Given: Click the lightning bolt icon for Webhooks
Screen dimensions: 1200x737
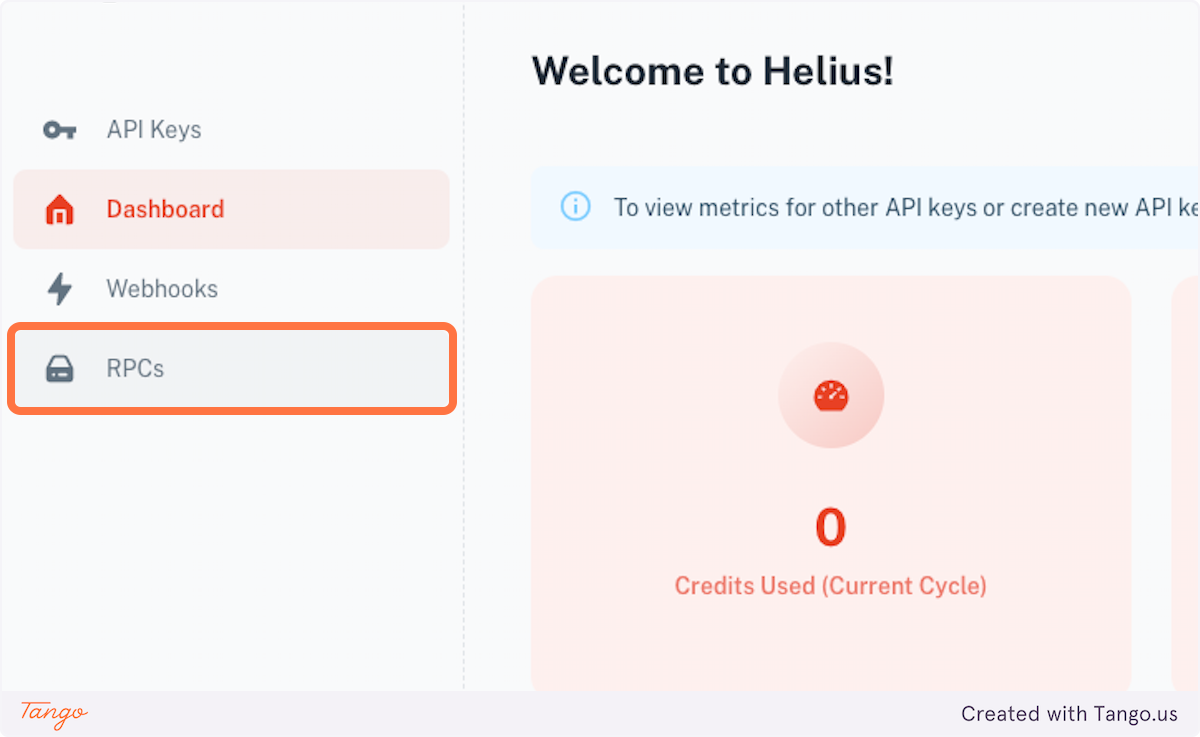Looking at the screenshot, I should (57, 289).
